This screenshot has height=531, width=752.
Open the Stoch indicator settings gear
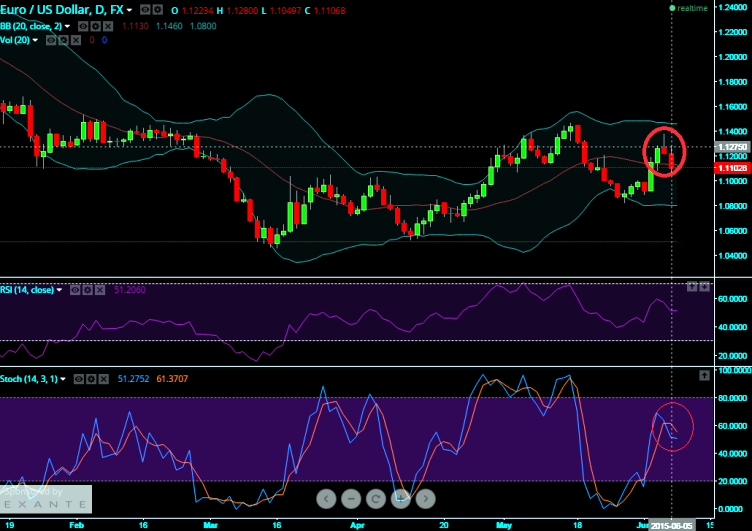click(x=91, y=380)
